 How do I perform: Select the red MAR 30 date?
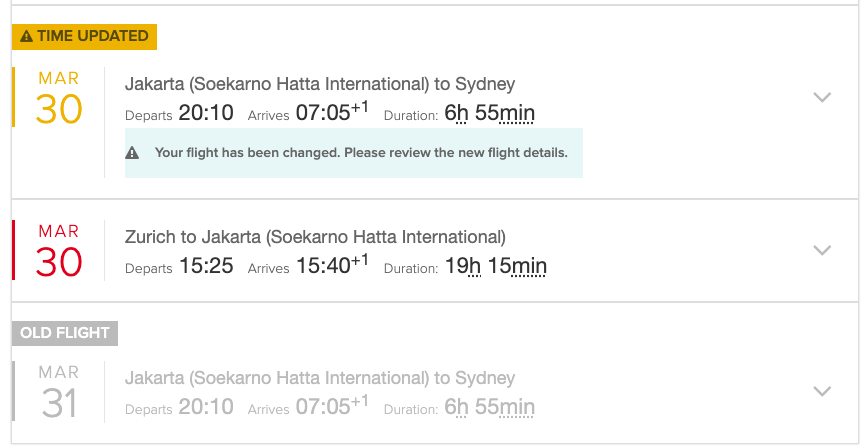59,251
